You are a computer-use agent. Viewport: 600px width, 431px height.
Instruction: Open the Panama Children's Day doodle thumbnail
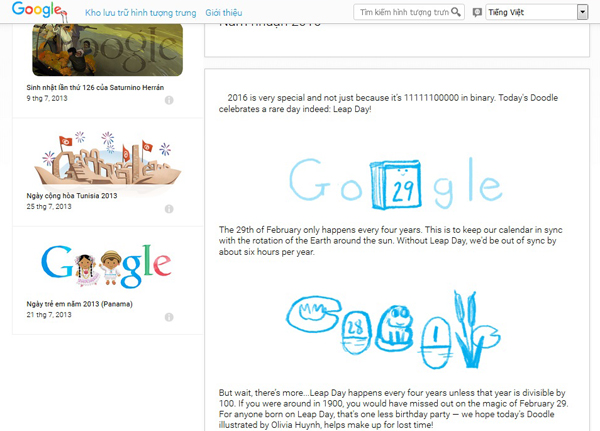coord(106,266)
